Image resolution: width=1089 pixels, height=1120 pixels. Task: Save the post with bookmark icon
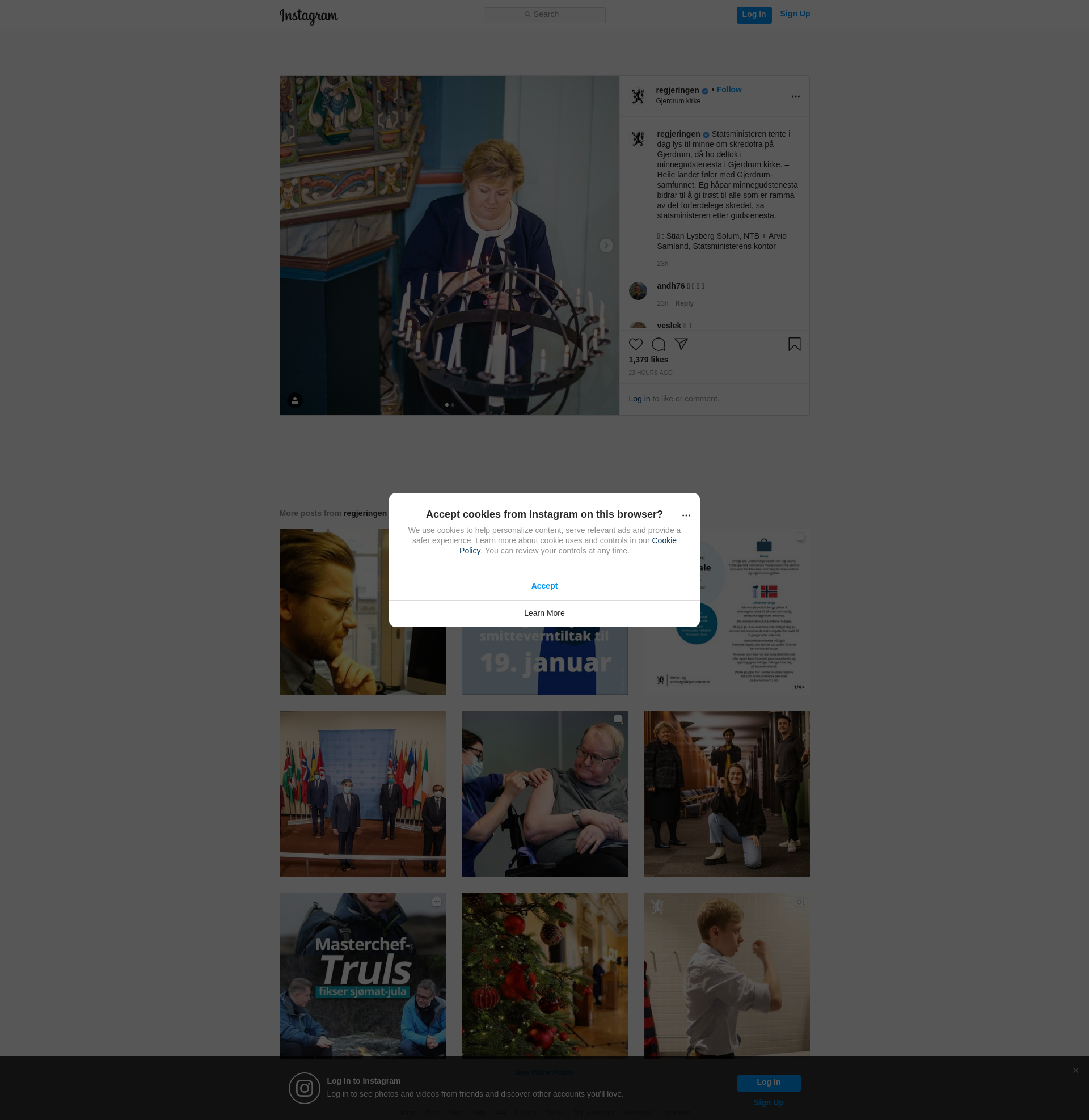(x=794, y=344)
